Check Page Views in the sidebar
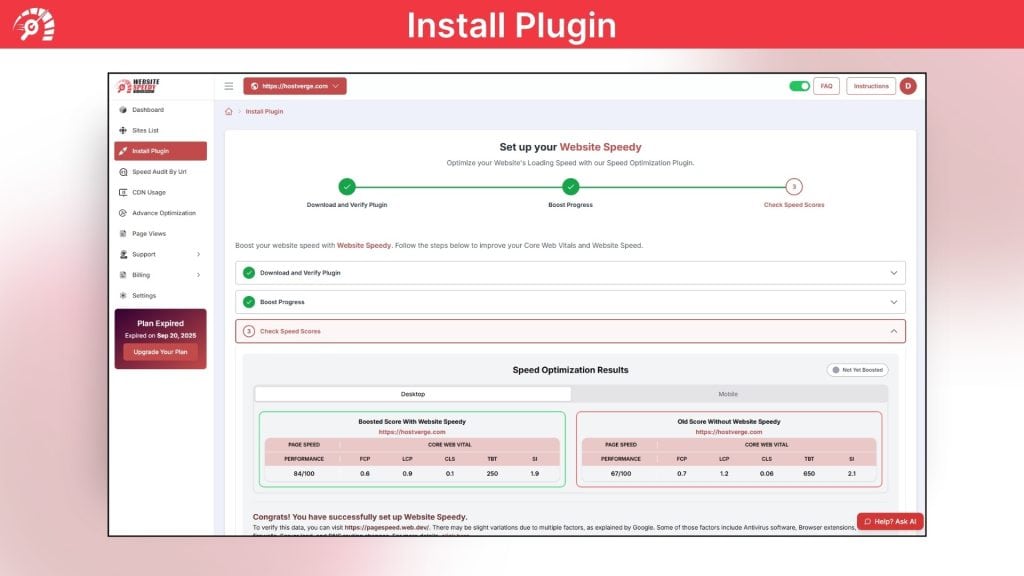 pyautogui.click(x=151, y=234)
